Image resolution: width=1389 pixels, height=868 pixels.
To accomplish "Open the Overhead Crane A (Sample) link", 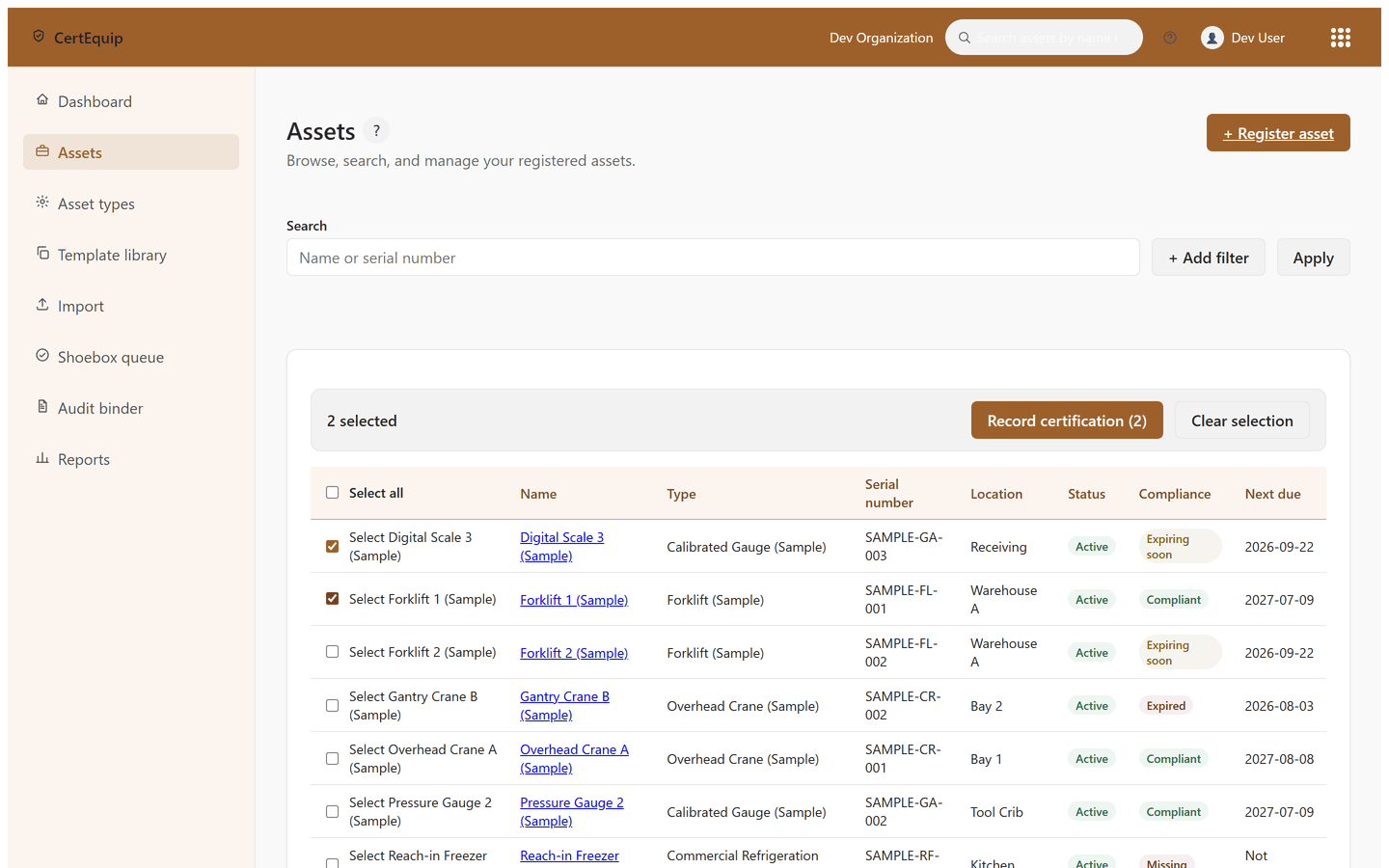I will [574, 759].
